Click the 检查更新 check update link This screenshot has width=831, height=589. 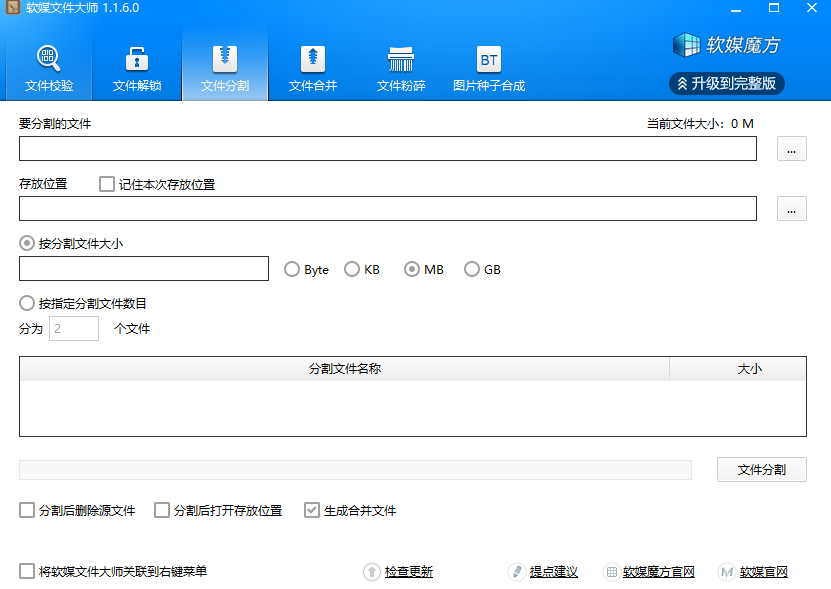[409, 572]
